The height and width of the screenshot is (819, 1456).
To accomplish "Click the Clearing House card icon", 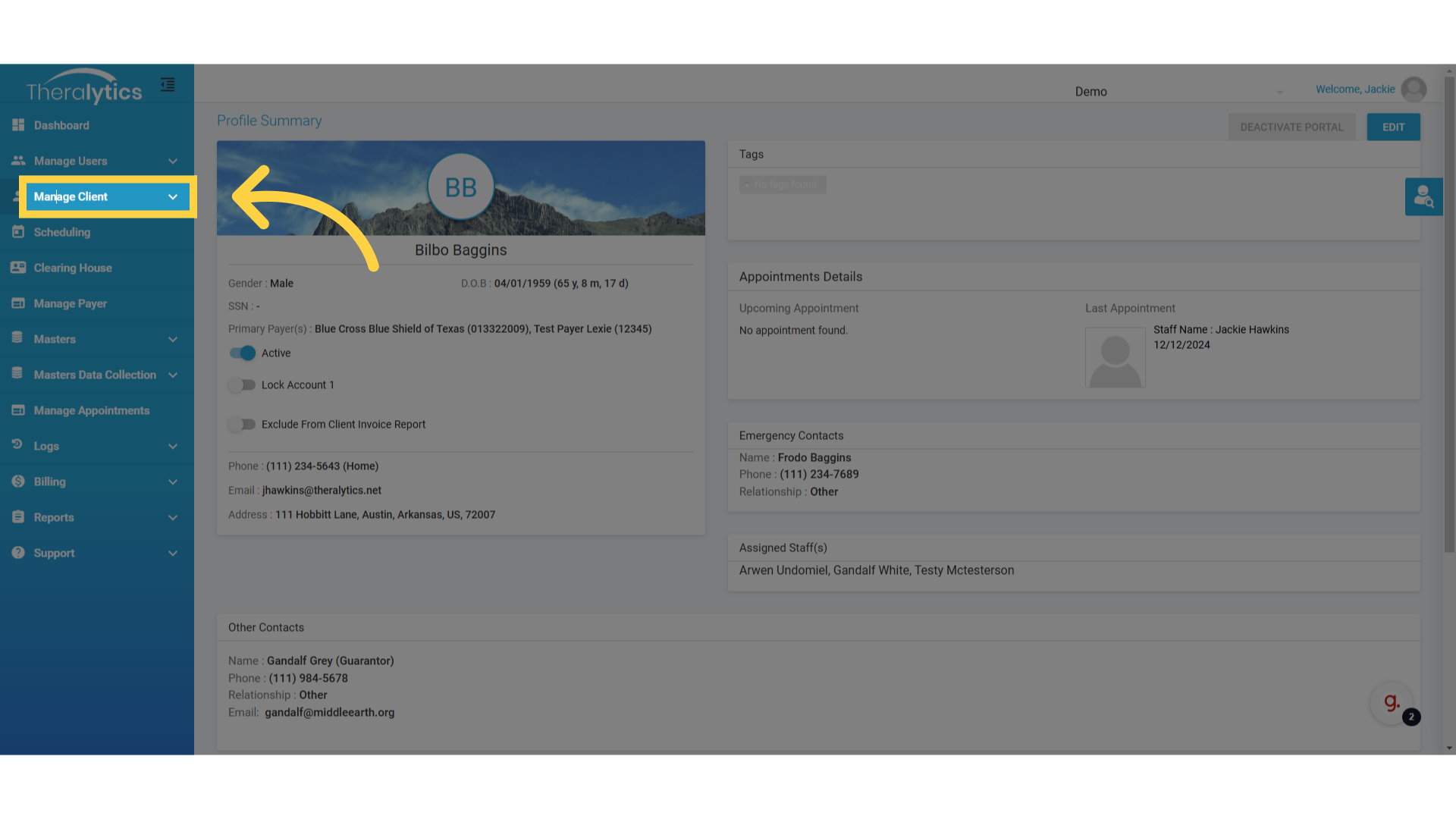I will click(18, 268).
